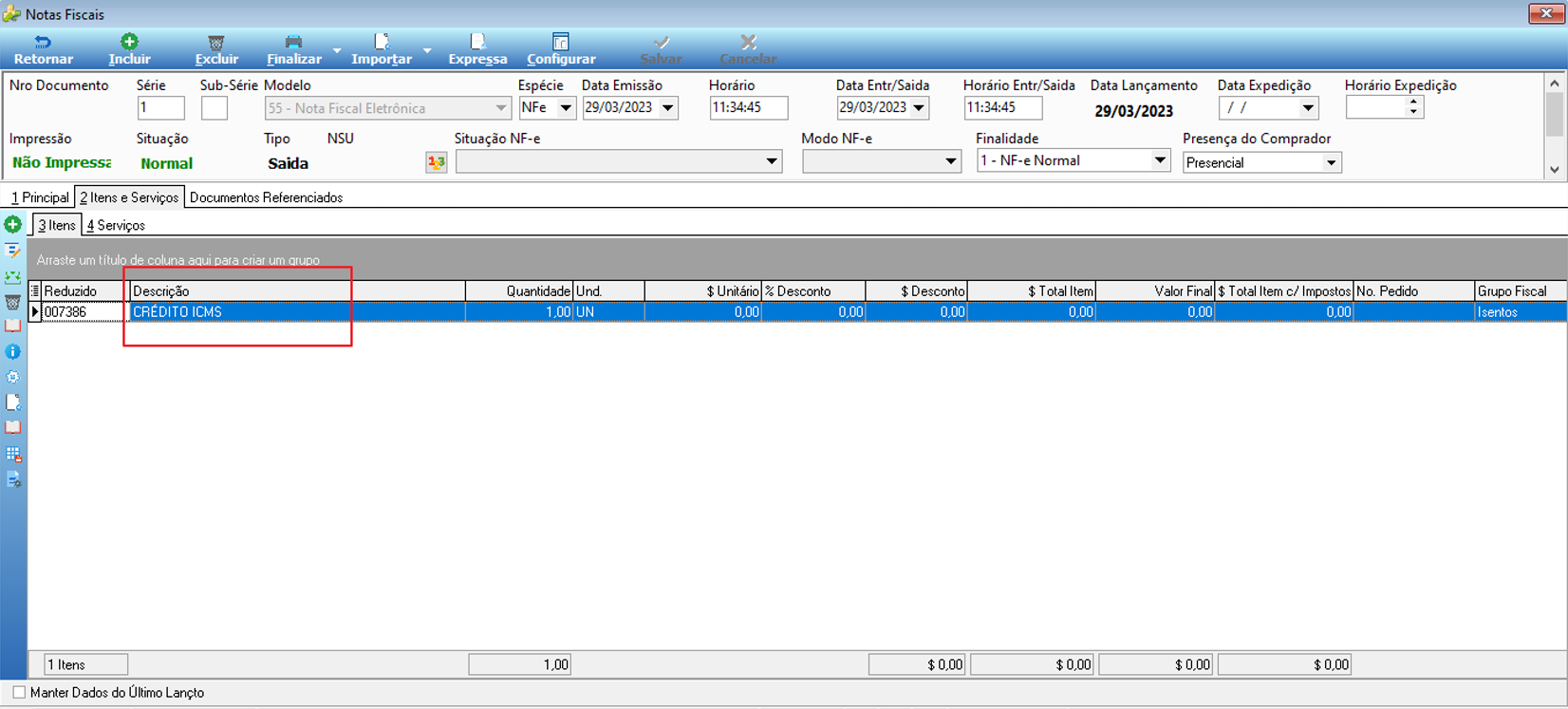Click the Horário Entr/Saida time field
Image resolution: width=1568 pixels, height=709 pixels.
(1003, 107)
